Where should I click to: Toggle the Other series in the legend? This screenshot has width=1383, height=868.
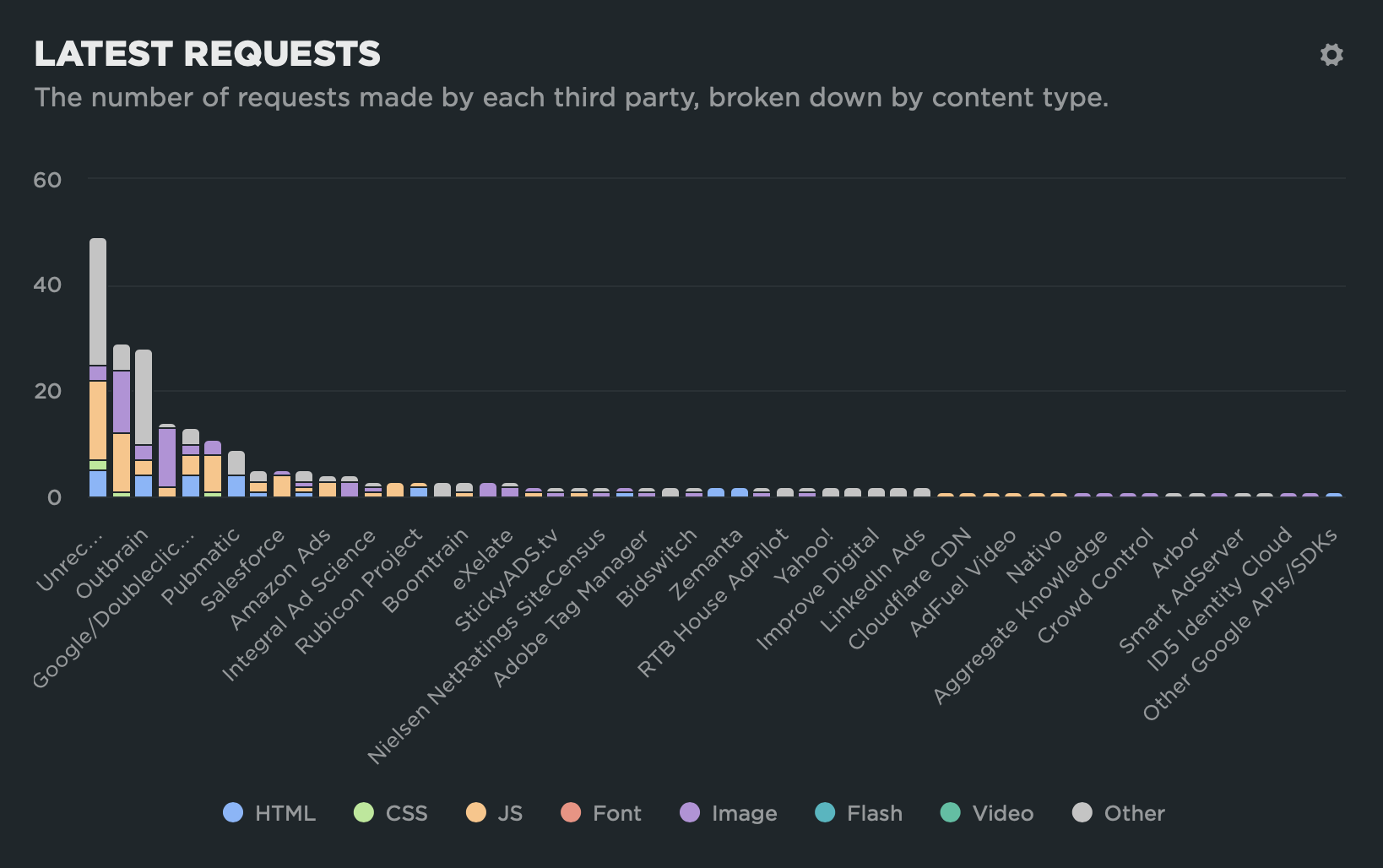point(1131,813)
